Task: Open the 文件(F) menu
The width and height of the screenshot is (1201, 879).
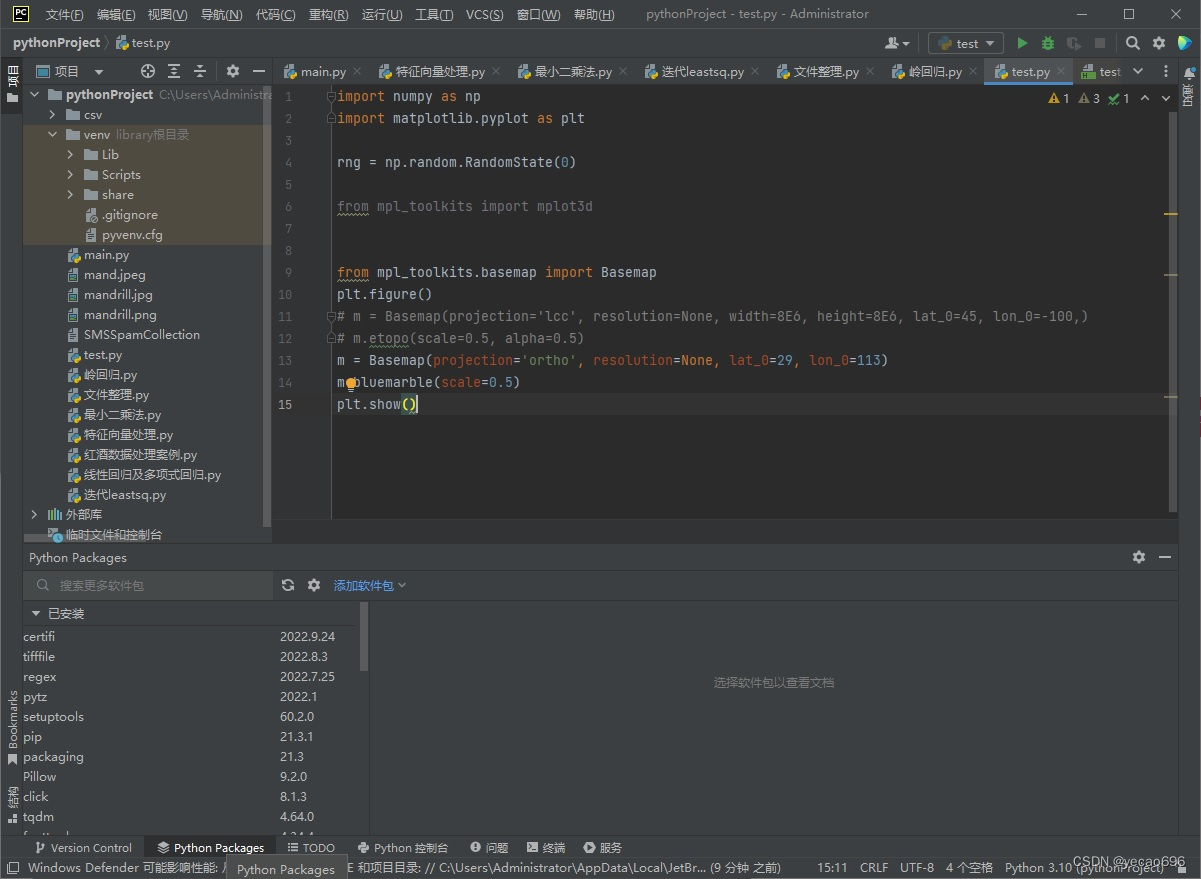Action: tap(62, 14)
